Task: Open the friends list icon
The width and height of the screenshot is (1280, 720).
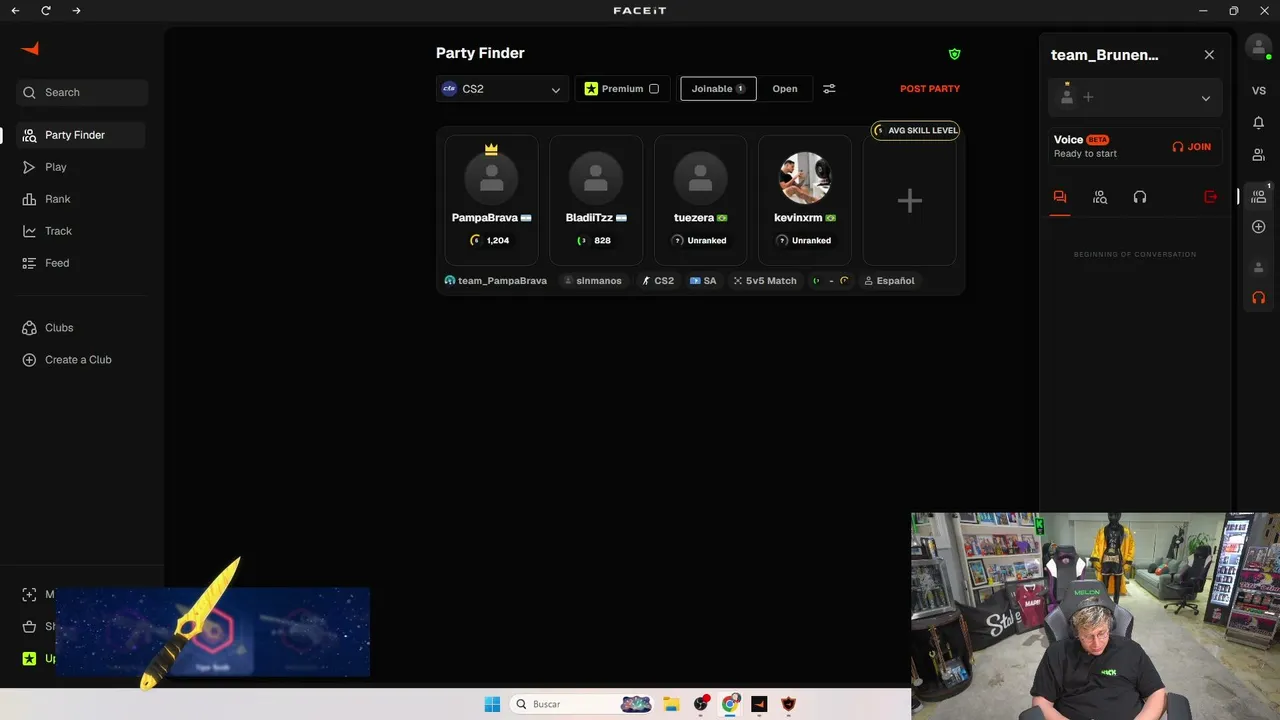Action: (x=1259, y=155)
